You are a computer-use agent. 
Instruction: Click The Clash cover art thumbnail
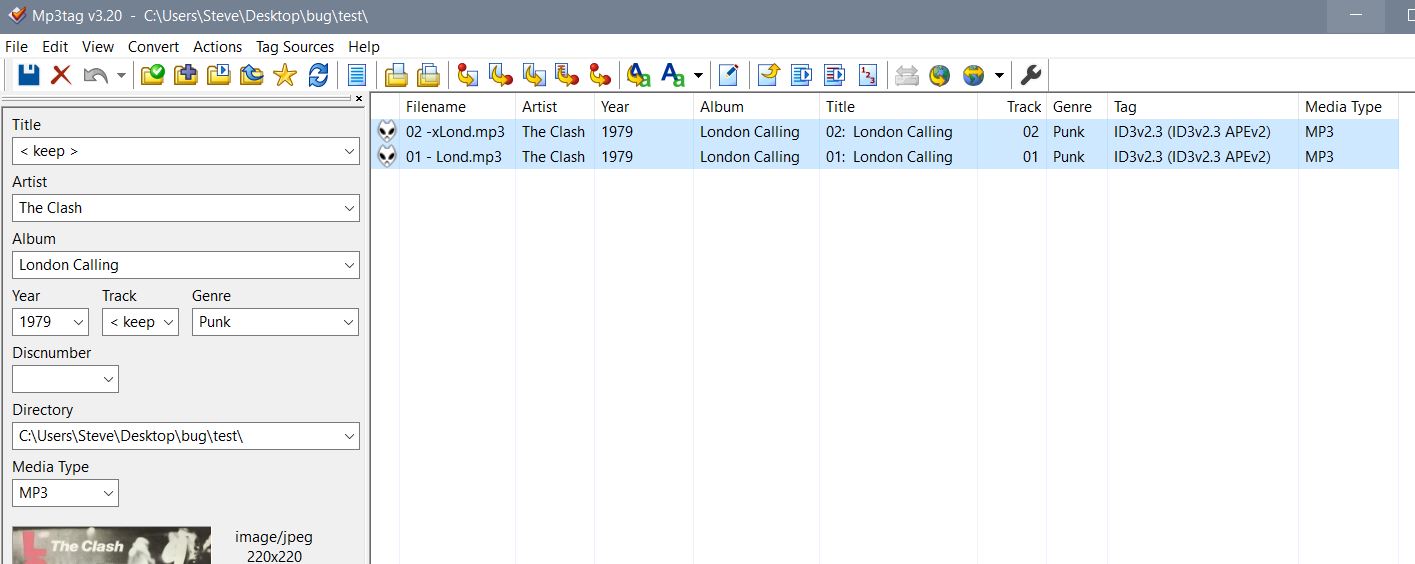point(111,545)
